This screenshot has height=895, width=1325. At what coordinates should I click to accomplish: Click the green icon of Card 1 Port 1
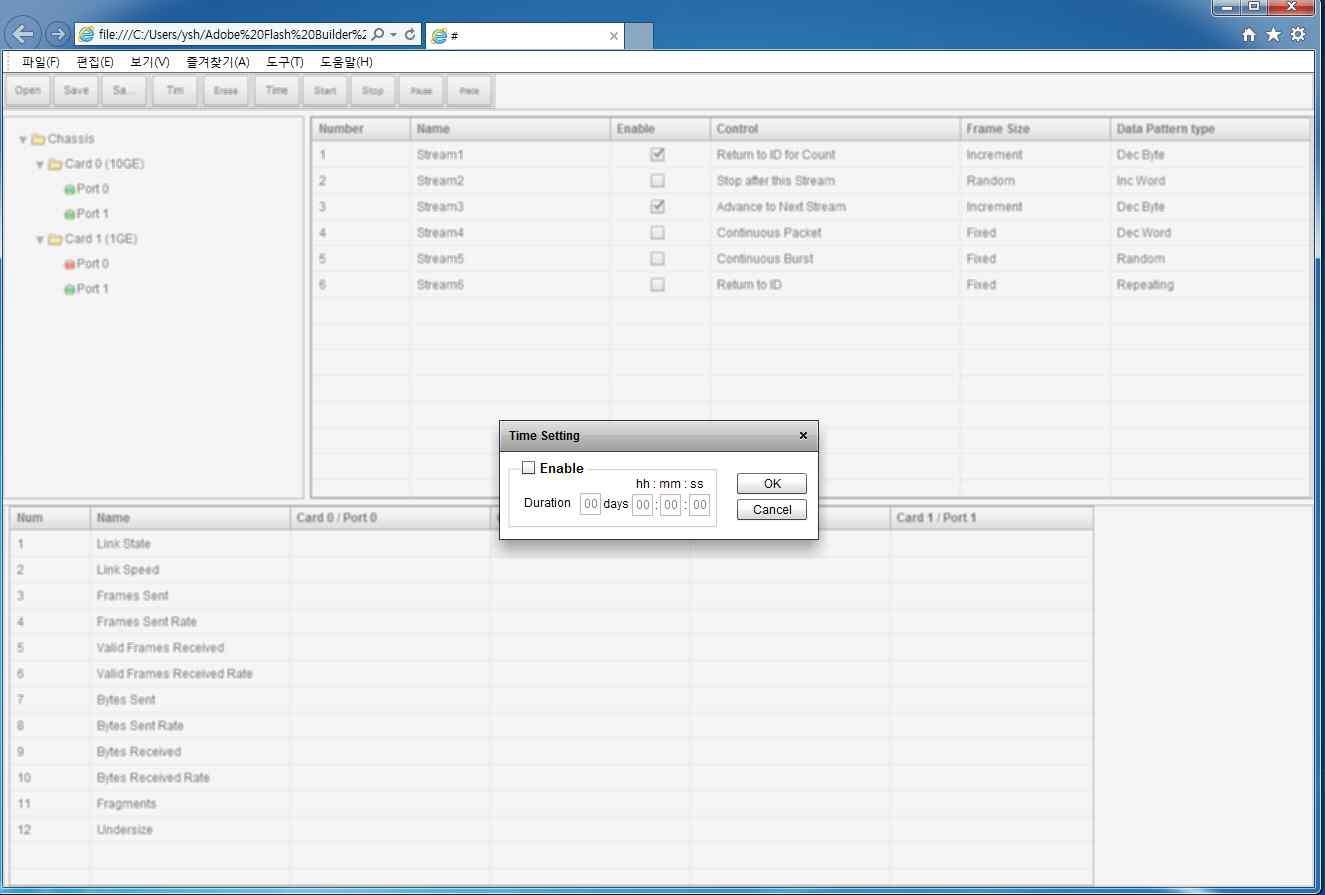click(x=70, y=289)
